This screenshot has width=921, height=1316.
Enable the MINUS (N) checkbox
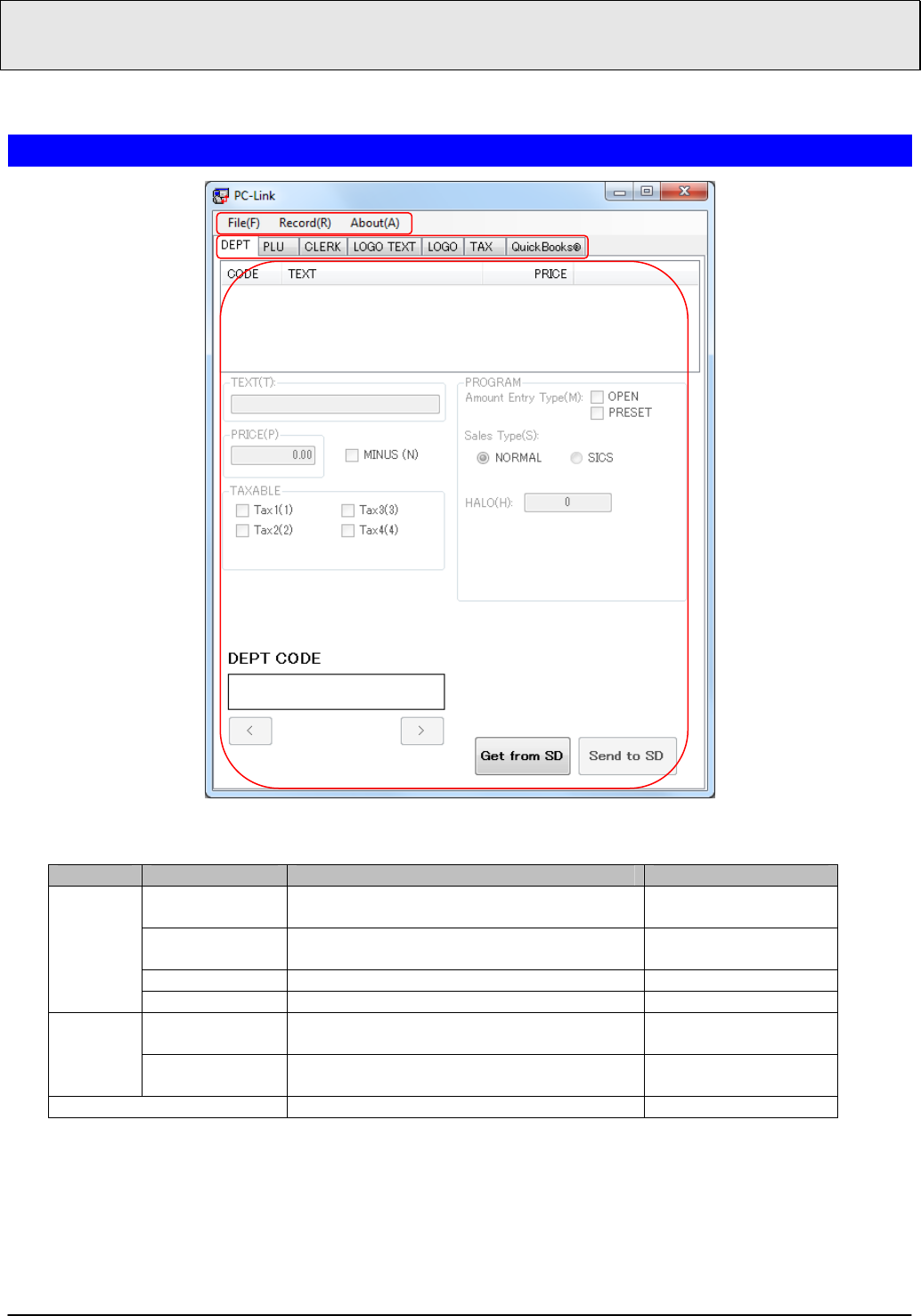point(352,455)
